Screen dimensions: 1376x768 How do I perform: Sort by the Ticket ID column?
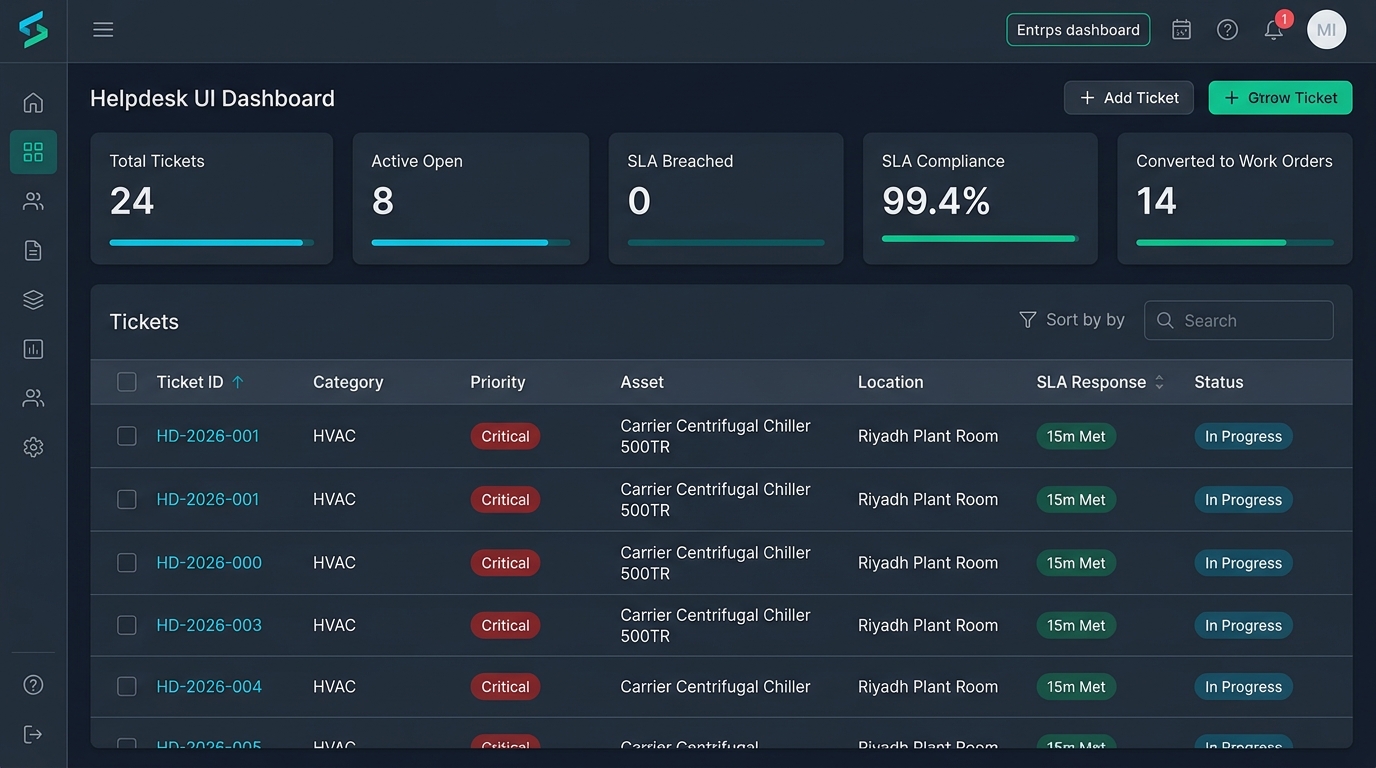click(200, 382)
